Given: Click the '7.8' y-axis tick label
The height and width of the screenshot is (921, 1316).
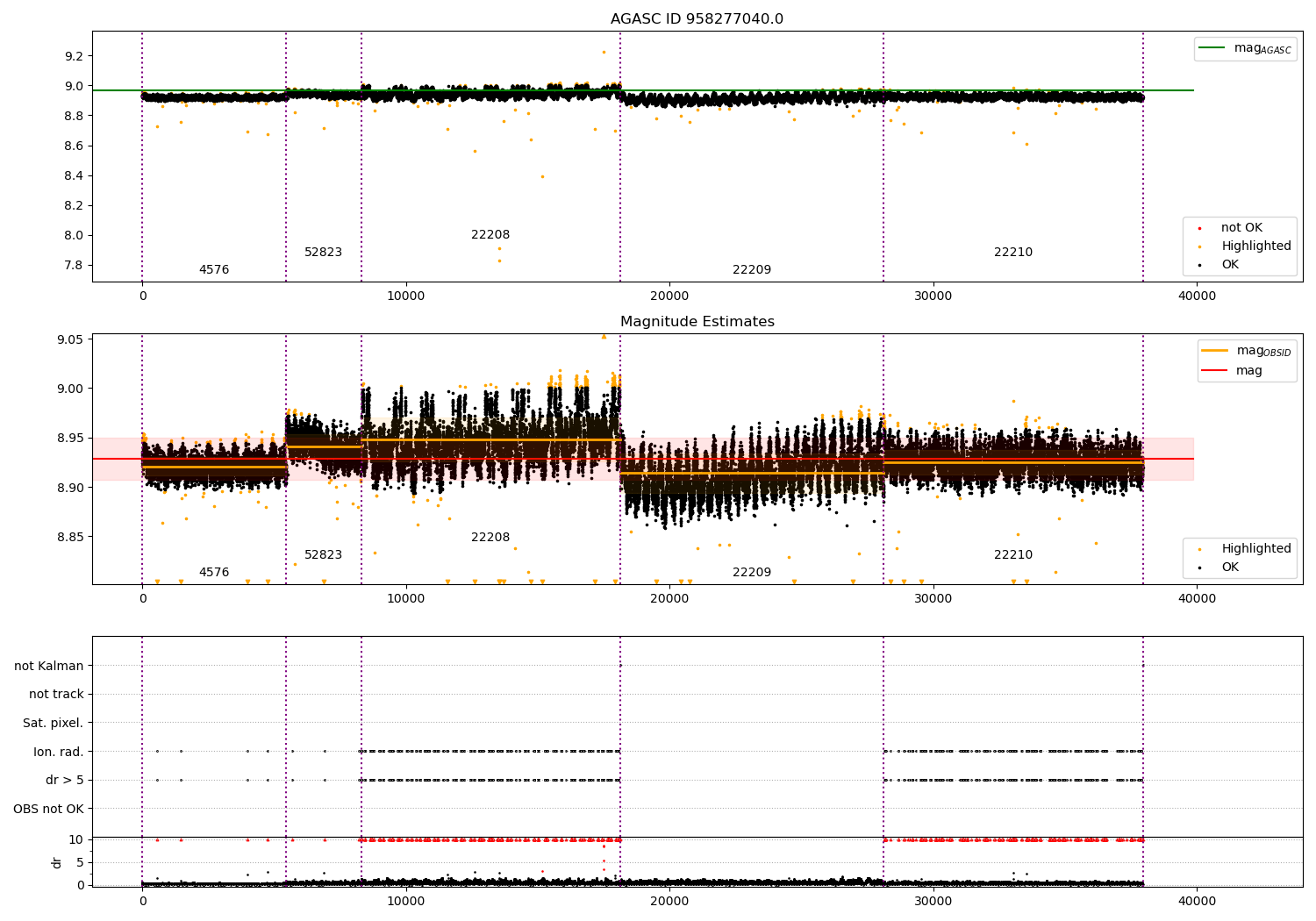Looking at the screenshot, I should pos(74,266).
